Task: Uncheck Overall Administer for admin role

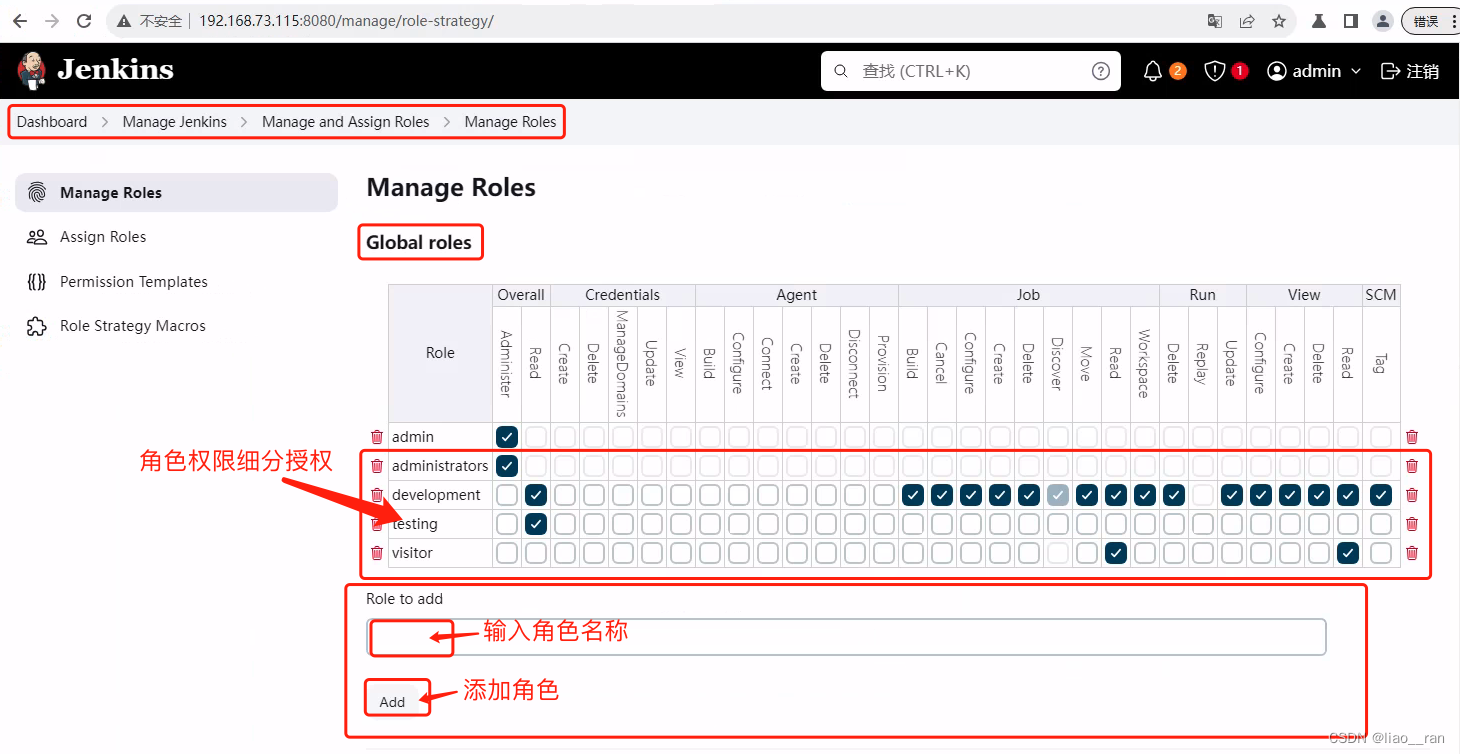Action: [507, 437]
